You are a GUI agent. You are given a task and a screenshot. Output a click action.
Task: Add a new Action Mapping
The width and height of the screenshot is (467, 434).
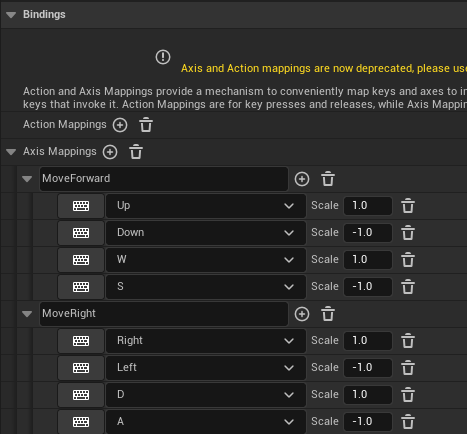click(x=120, y=125)
